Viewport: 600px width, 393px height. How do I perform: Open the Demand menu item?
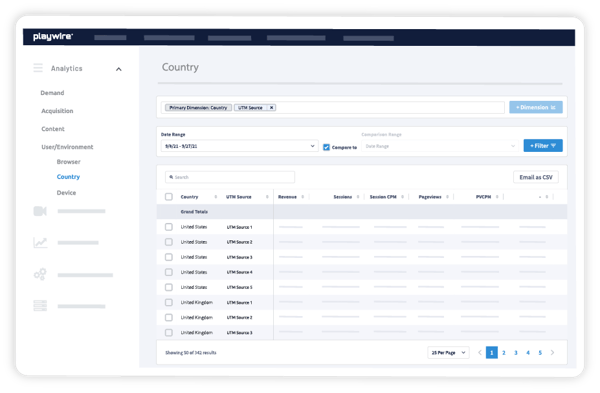52,93
